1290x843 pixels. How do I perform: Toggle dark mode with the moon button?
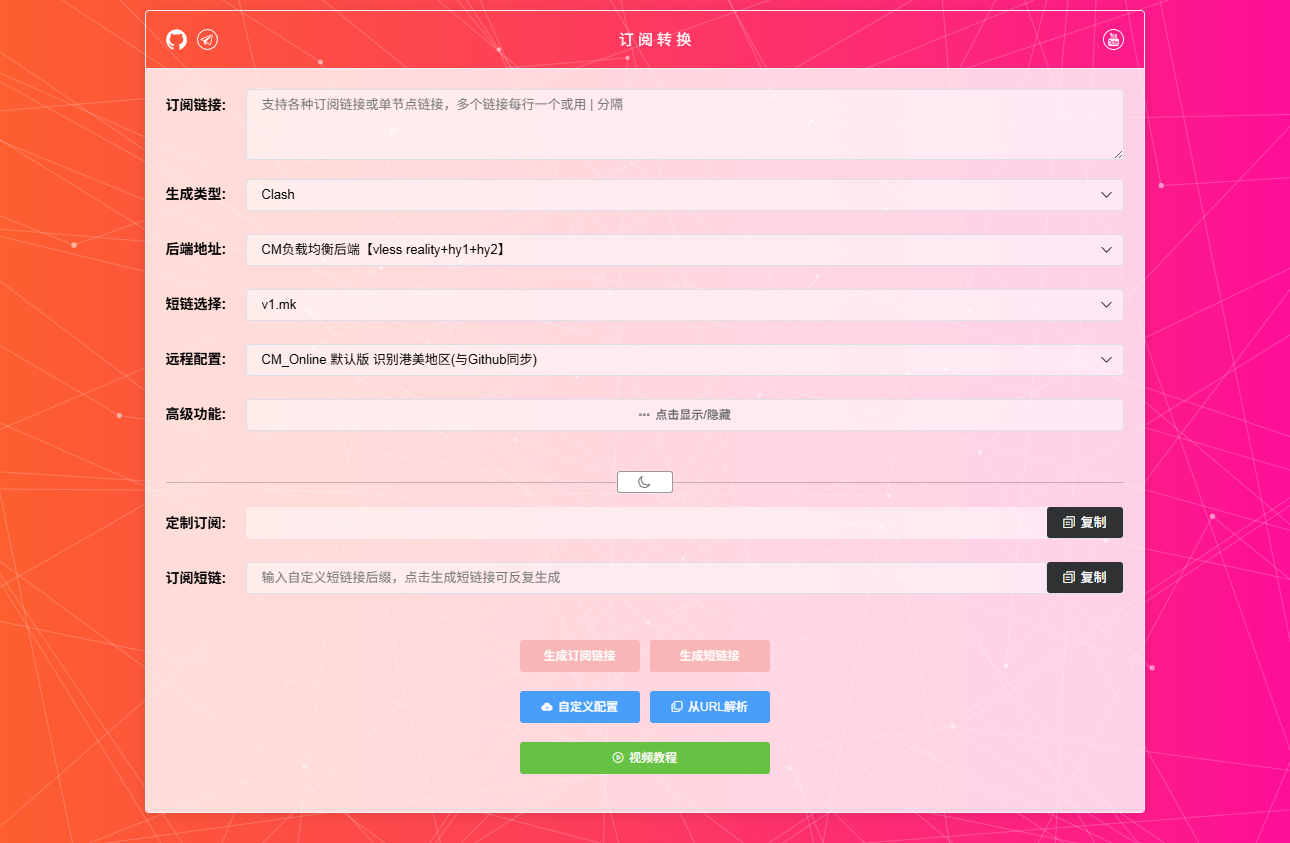pyautogui.click(x=644, y=481)
